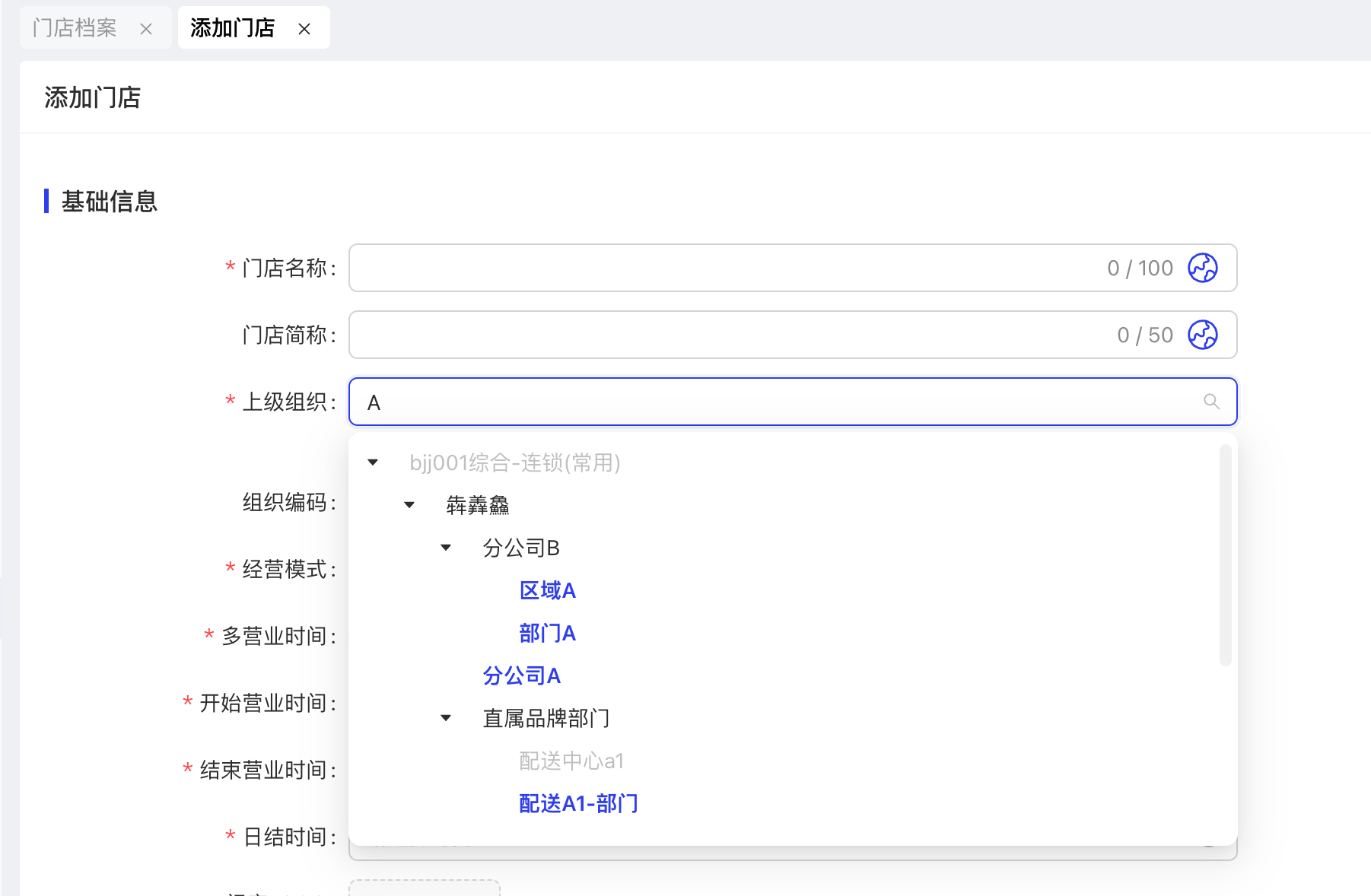Pick 配送A1-部门 in the dropdown list
Screen dimensions: 1371x896
578,803
